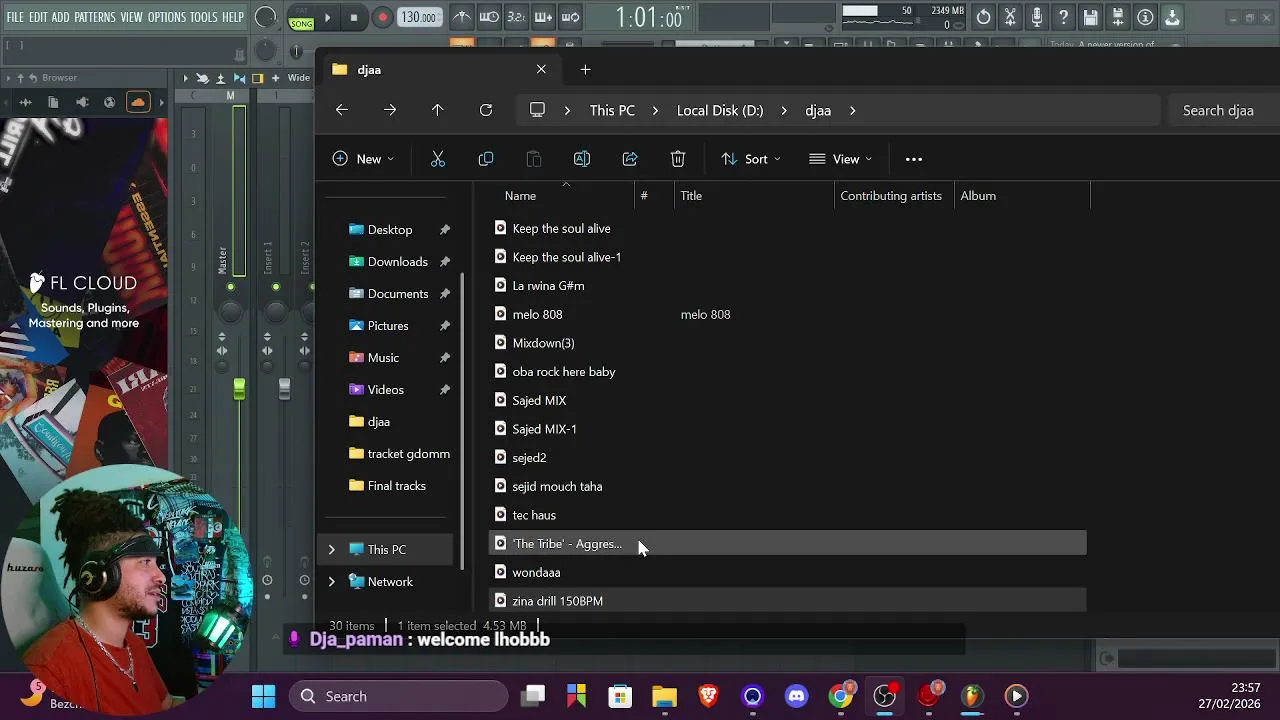
Task: Open the project info icon in FL Studio
Action: 1145,17
